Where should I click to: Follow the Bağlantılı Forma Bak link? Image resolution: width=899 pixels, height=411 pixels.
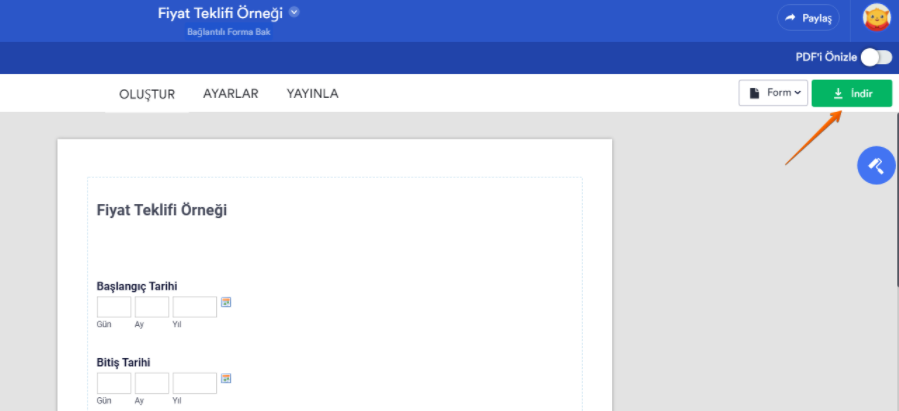pyautogui.click(x=229, y=32)
